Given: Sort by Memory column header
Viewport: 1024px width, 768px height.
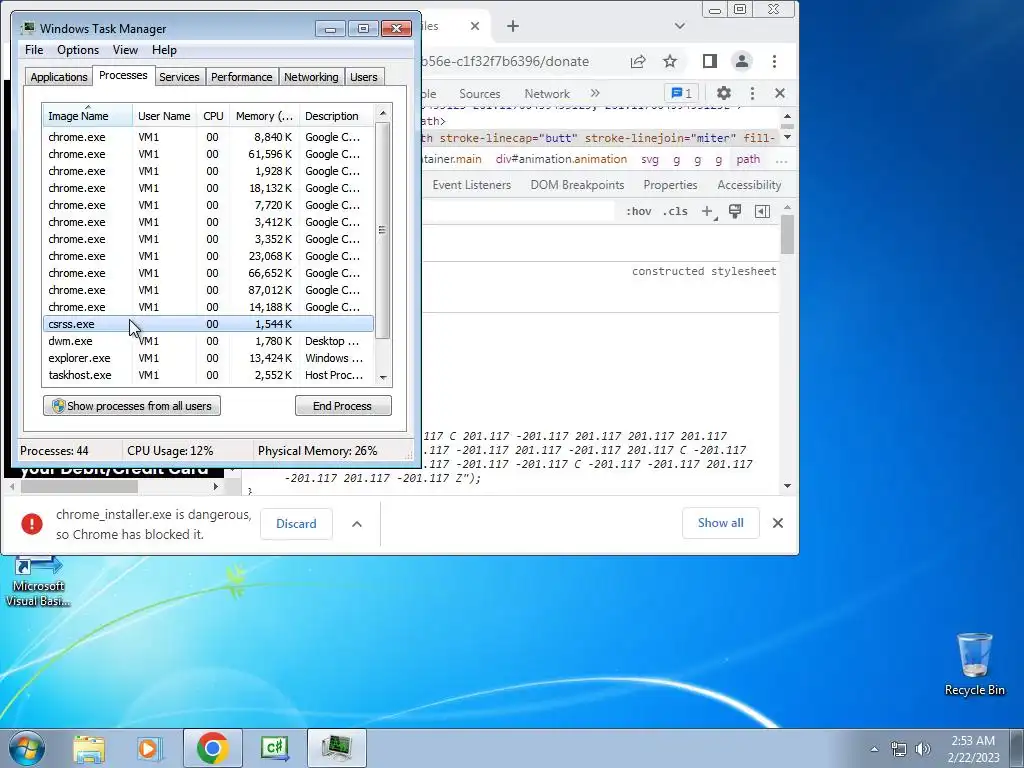Looking at the screenshot, I should pyautogui.click(x=264, y=116).
